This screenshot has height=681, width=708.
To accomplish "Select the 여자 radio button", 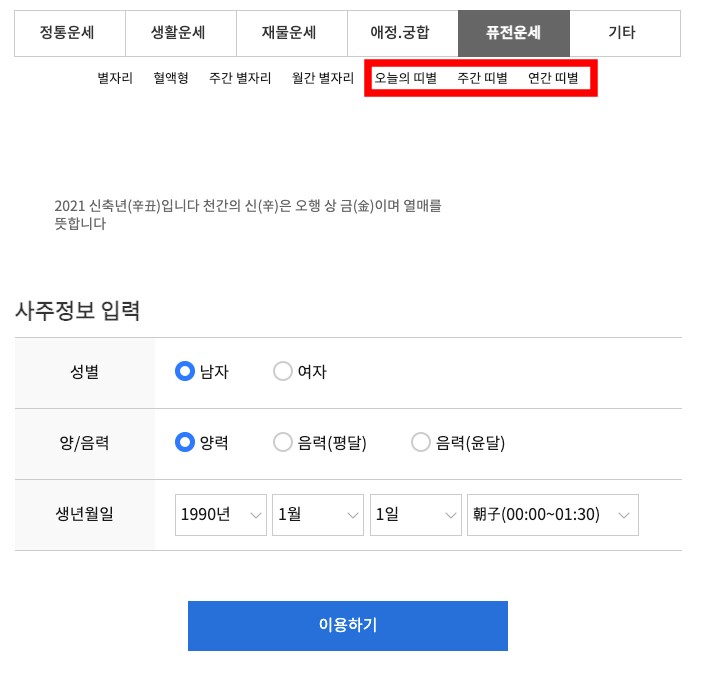I will pos(282,371).
